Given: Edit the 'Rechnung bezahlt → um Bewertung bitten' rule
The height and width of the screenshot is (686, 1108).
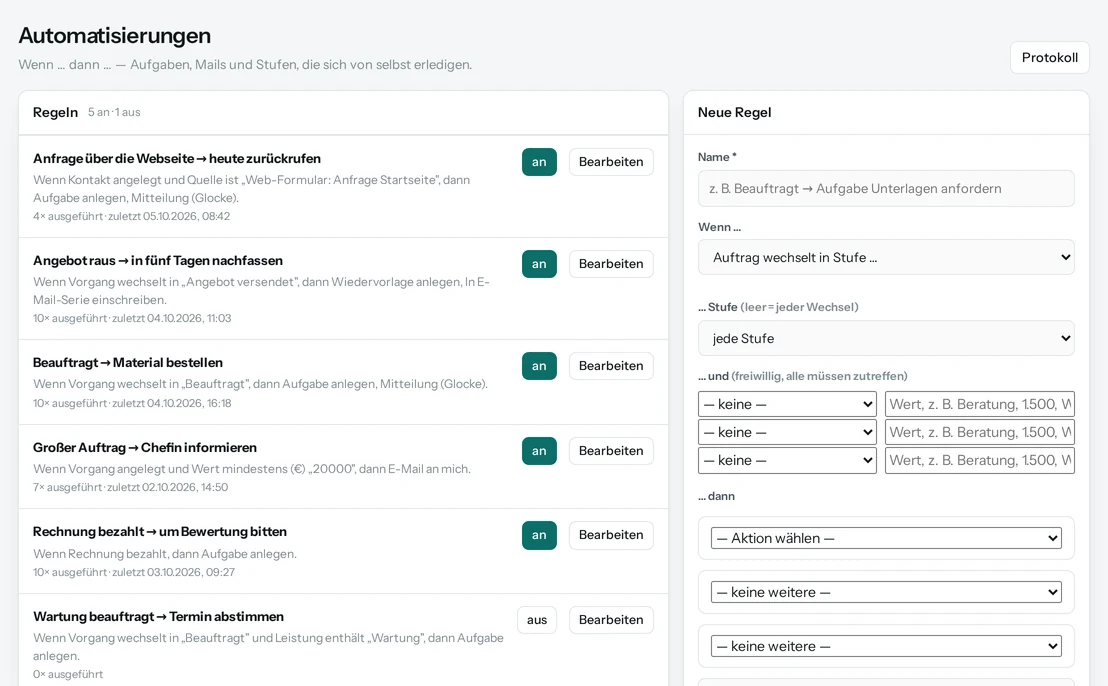Looking at the screenshot, I should click(611, 535).
